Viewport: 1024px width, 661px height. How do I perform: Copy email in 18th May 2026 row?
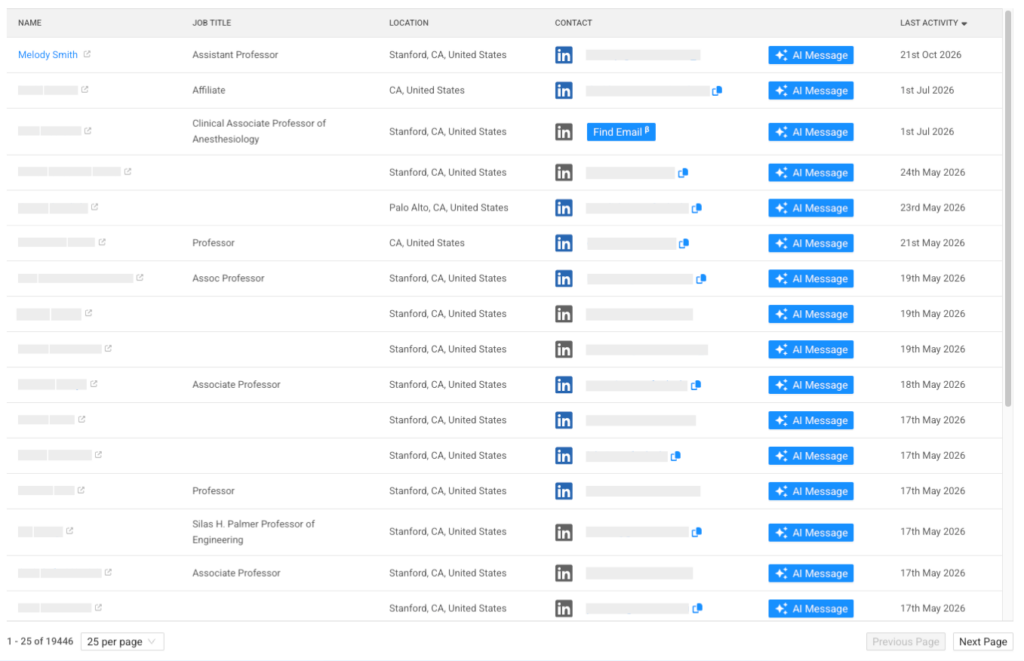696,385
